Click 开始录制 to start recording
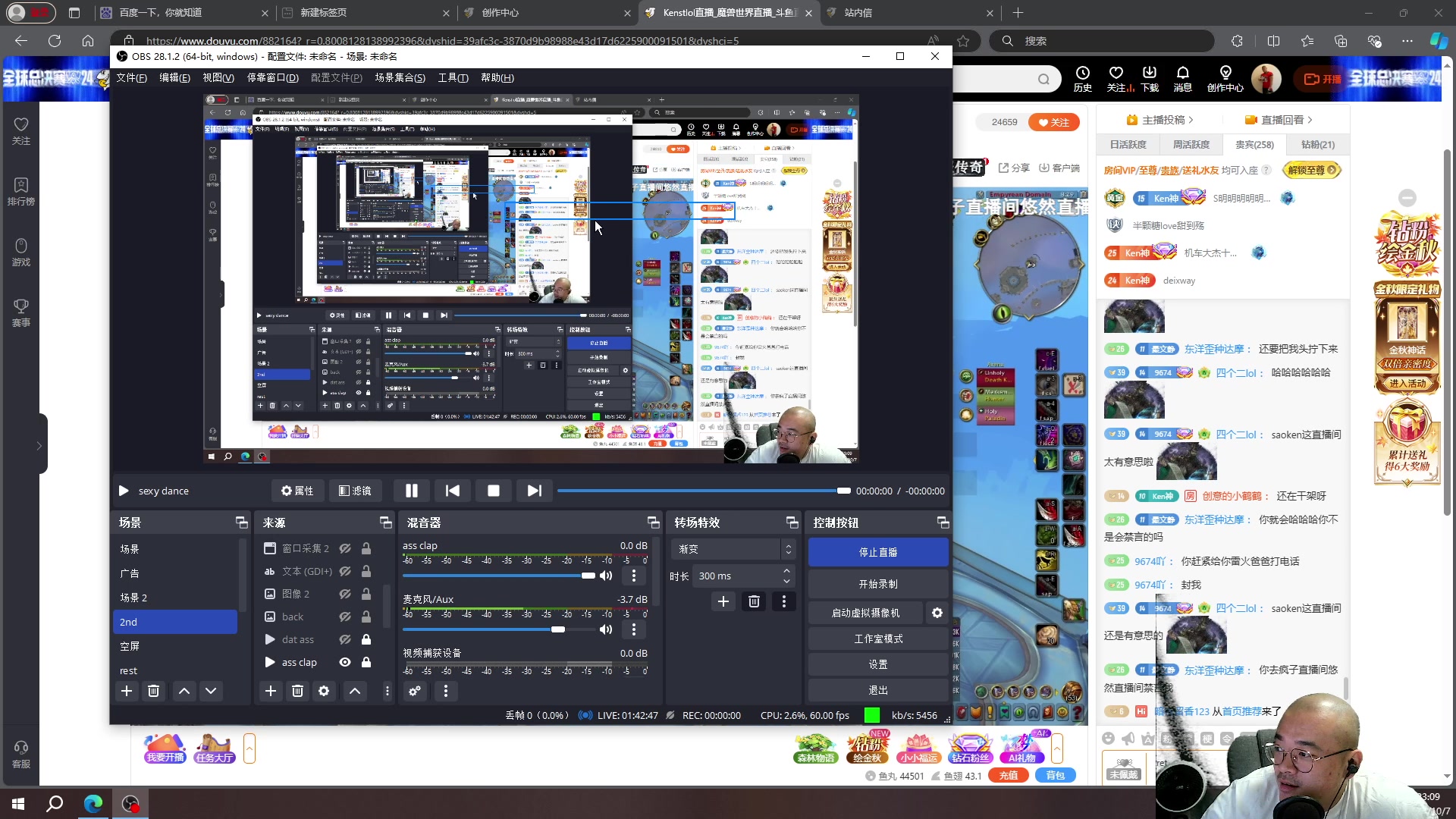Viewport: 1456px width, 819px height. [878, 584]
